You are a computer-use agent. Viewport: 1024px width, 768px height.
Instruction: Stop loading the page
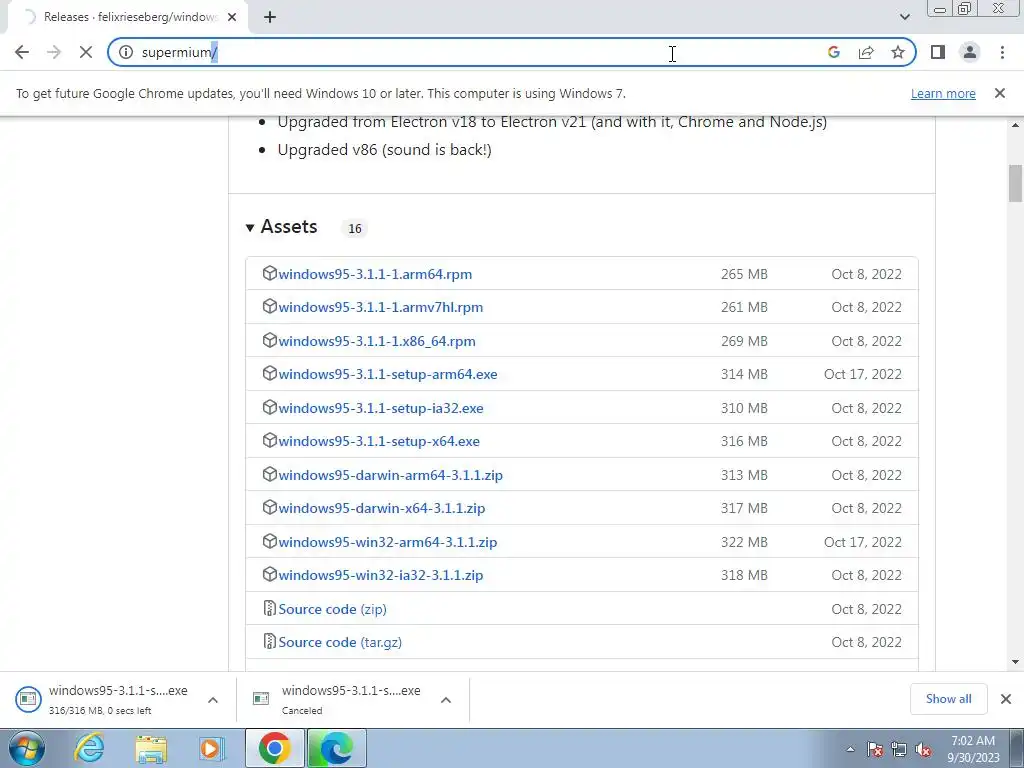click(x=86, y=52)
